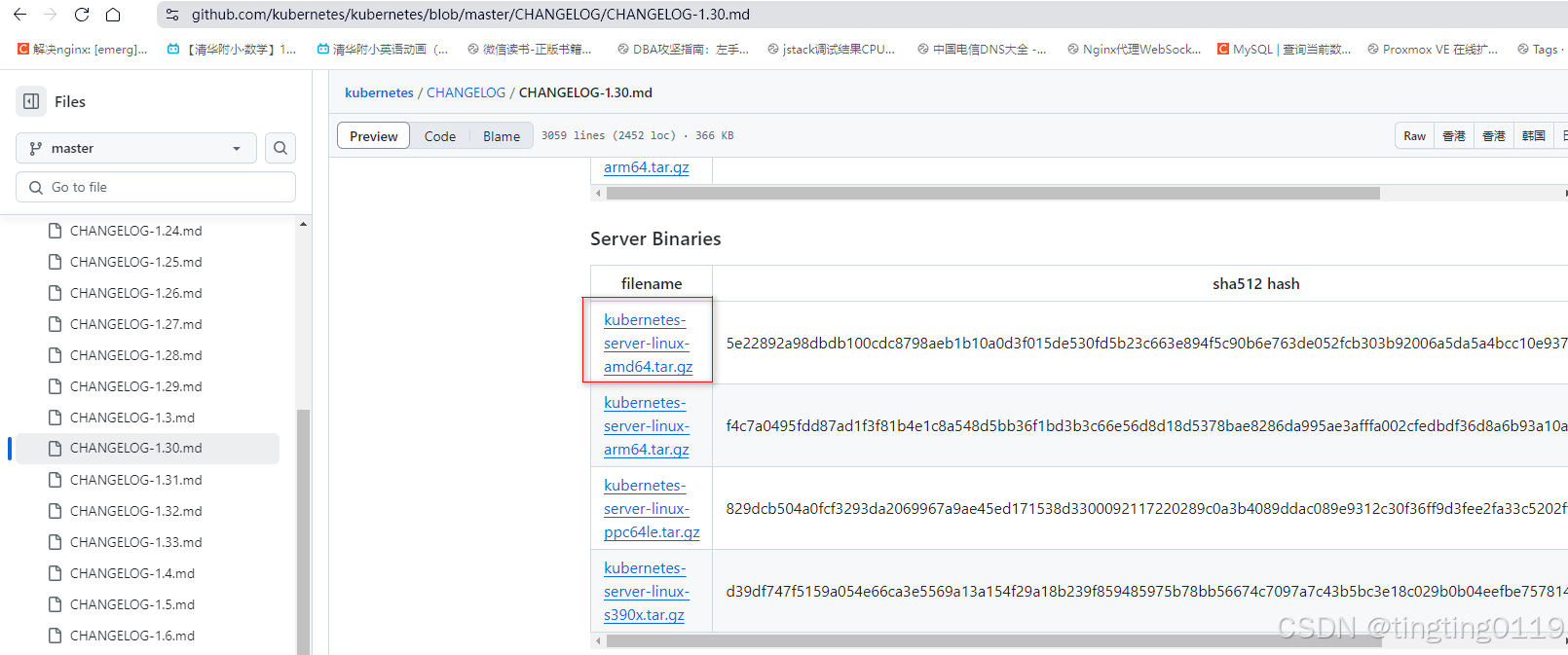Open the master branch dropdown
This screenshot has width=1568, height=655.
coord(136,148)
